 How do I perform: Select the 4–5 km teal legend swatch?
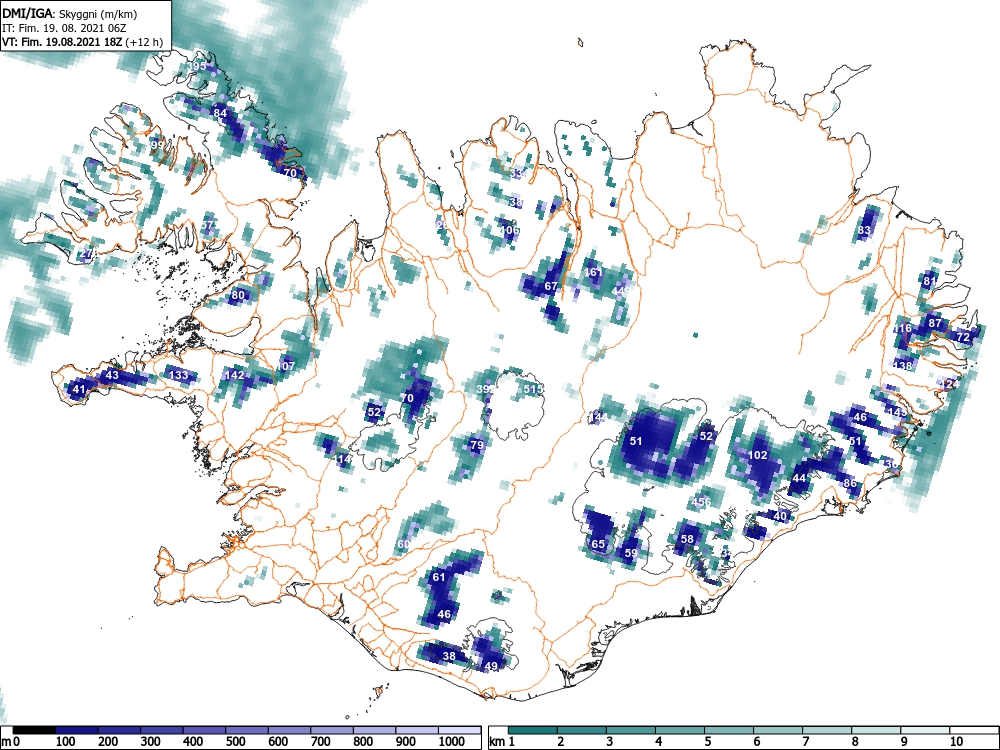[680, 730]
